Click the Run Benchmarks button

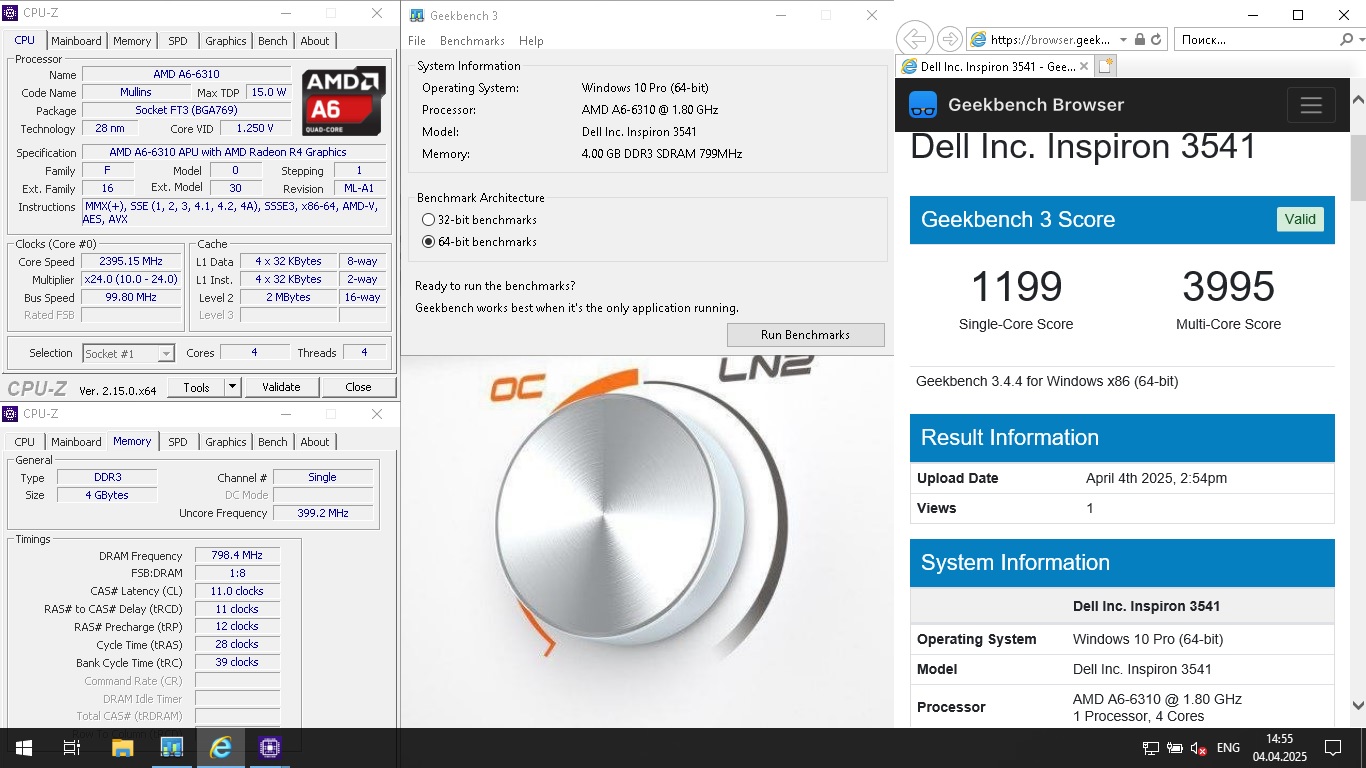tap(805, 335)
